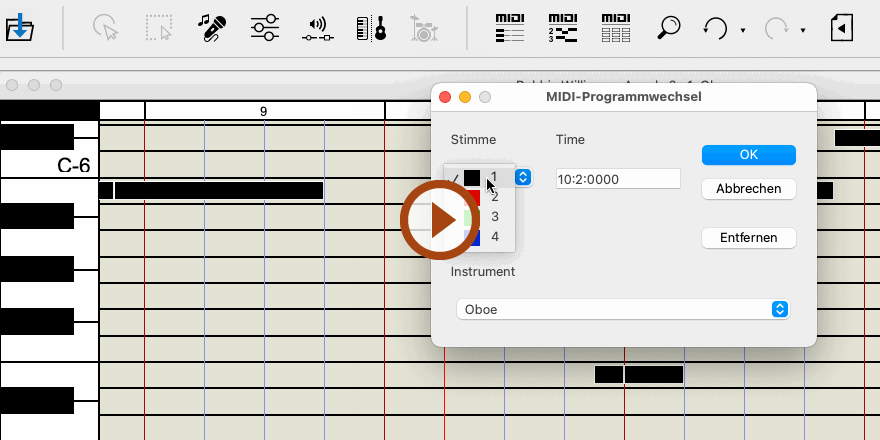Screen dimensions: 880x440
Task: Open the MIDI list view icon
Action: pos(511,28)
